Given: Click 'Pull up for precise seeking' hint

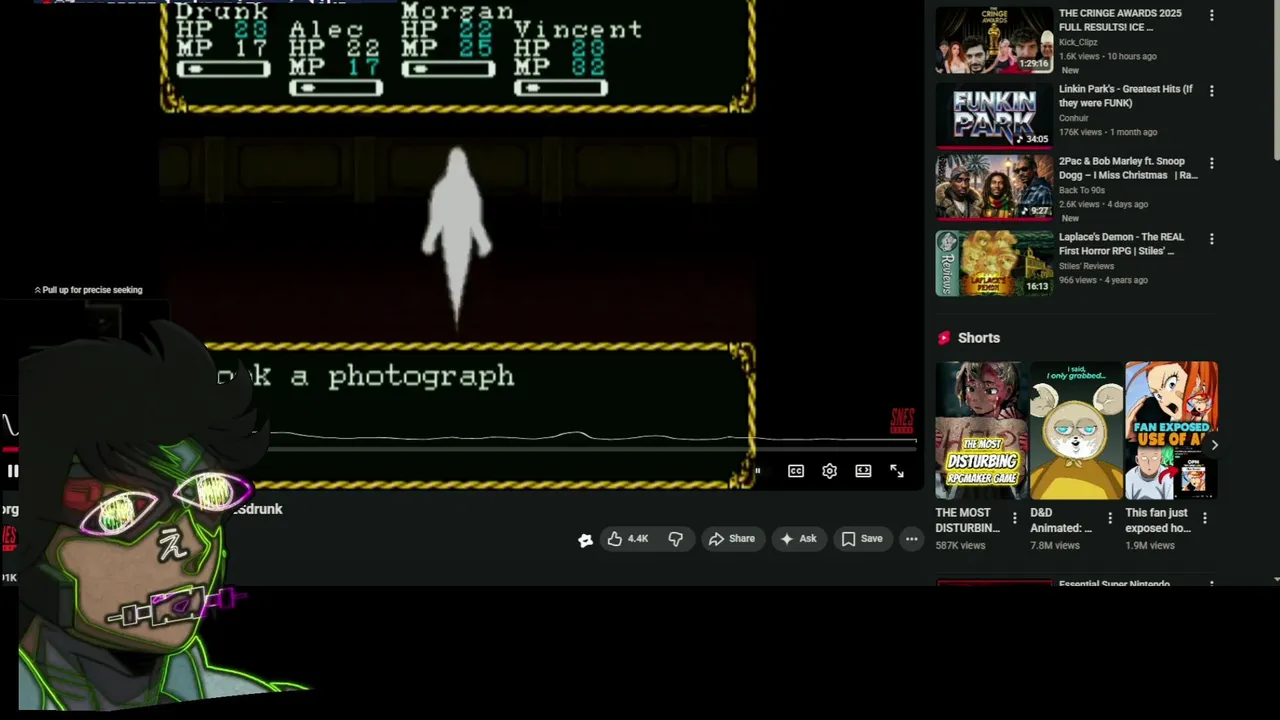Looking at the screenshot, I should 88,290.
